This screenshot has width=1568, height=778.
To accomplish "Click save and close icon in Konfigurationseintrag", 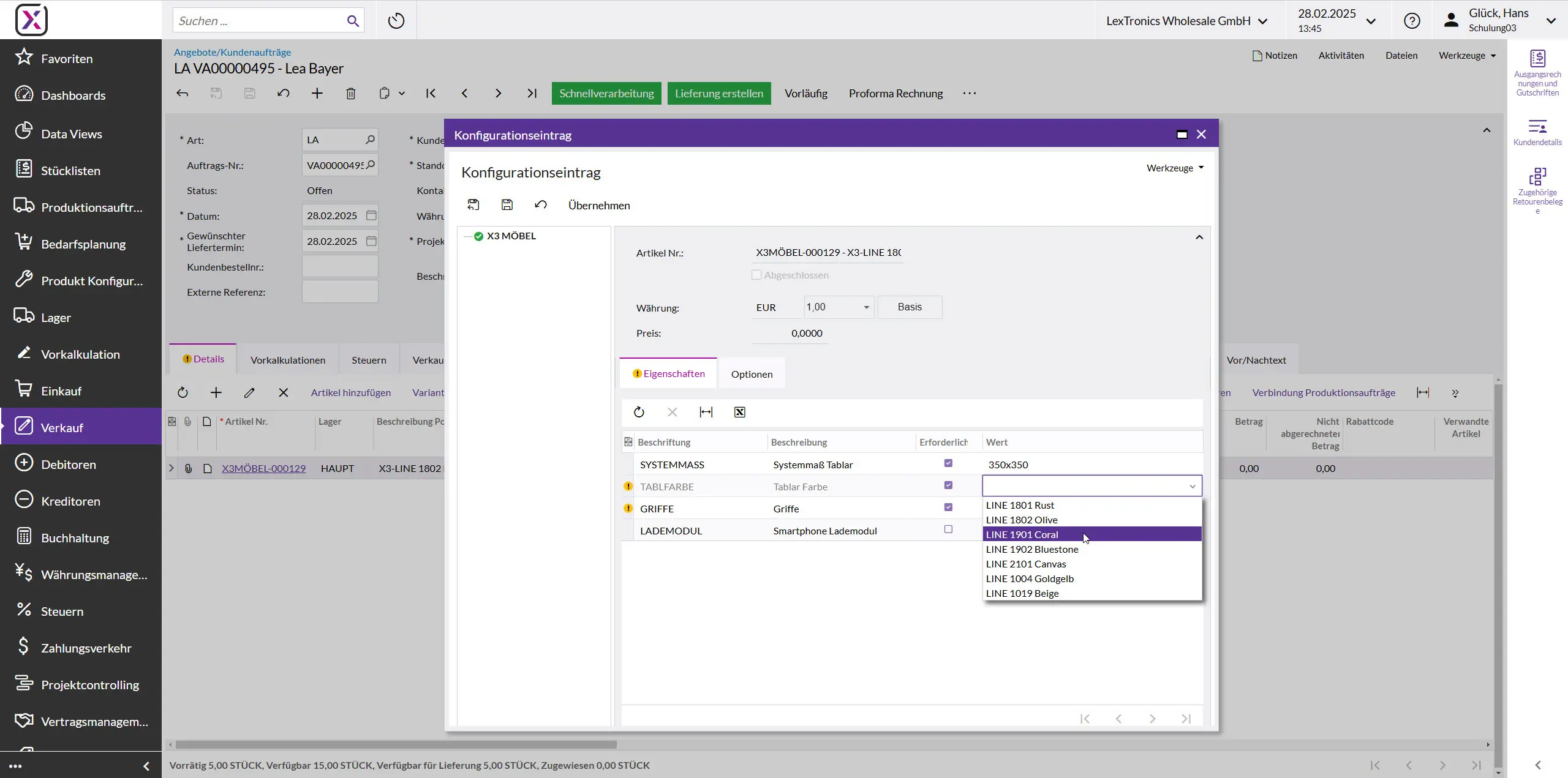I will click(x=473, y=205).
